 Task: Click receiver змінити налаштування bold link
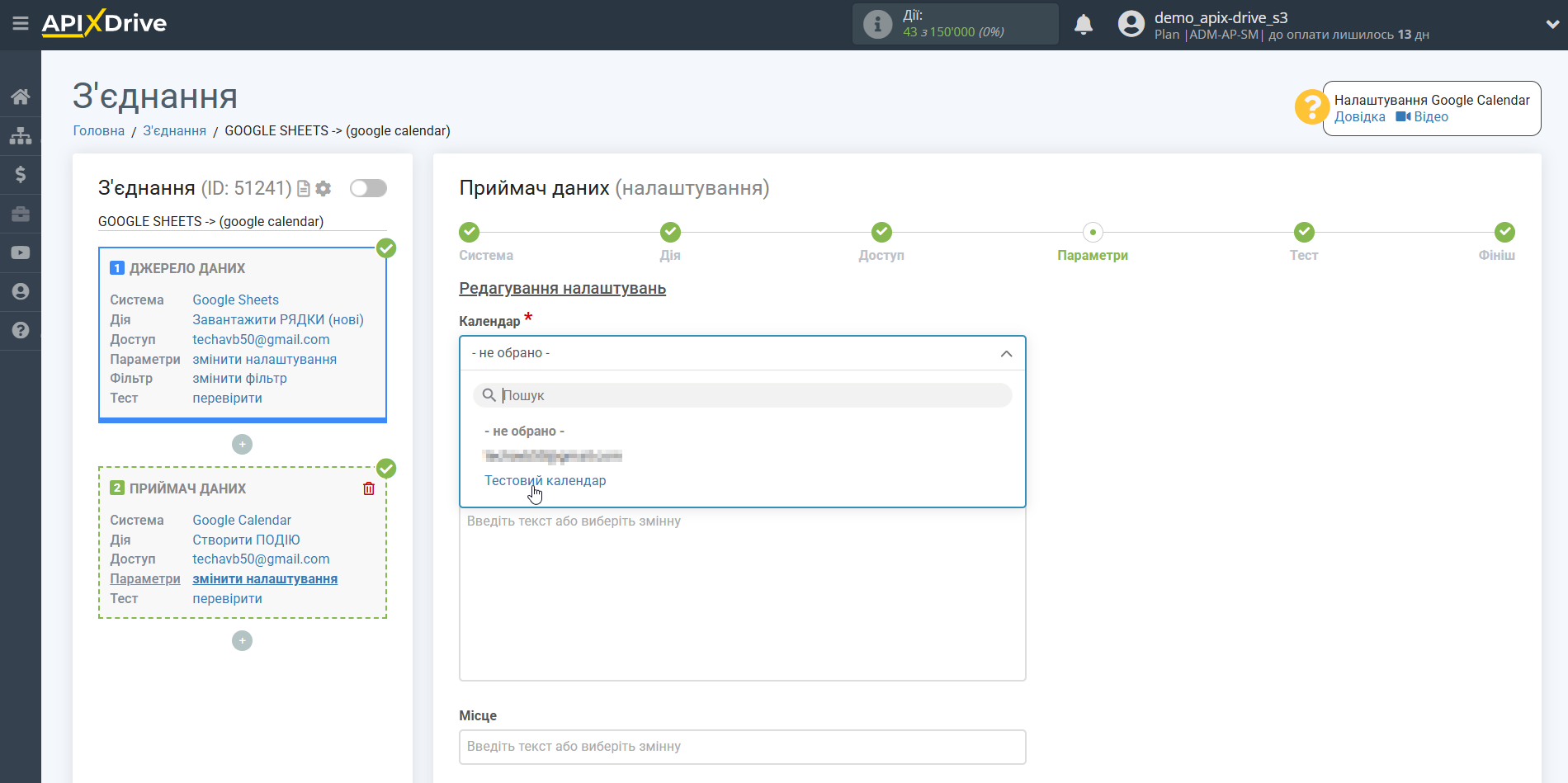pyautogui.click(x=265, y=579)
